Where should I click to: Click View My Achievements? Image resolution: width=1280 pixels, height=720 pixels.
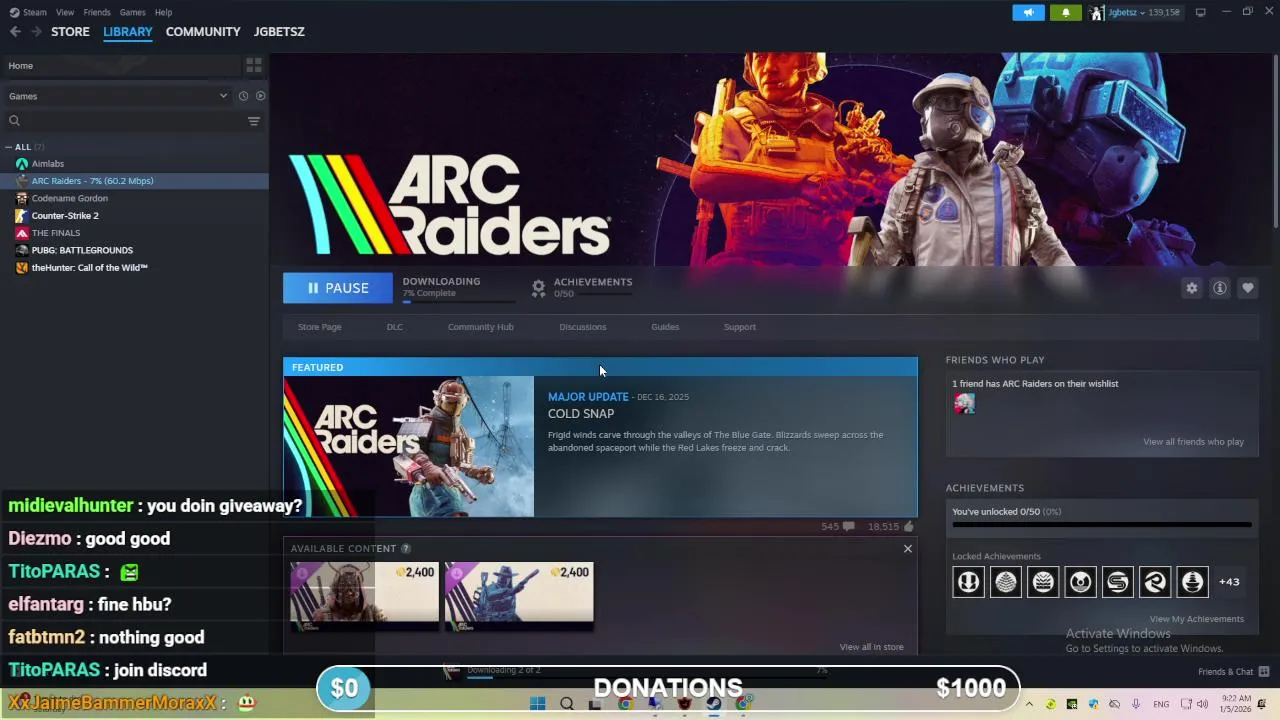1196,619
